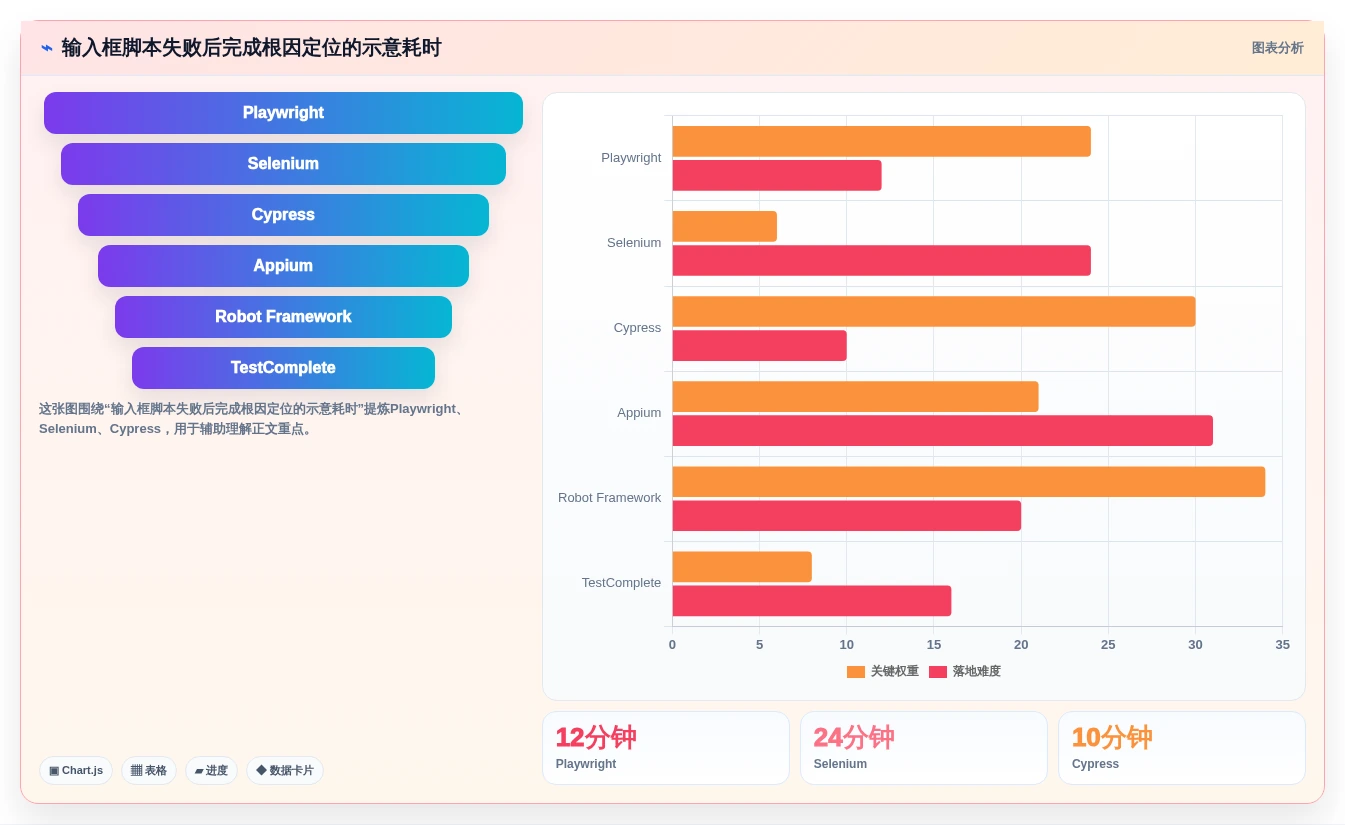Click the Chart.js tag chip

coord(76,770)
